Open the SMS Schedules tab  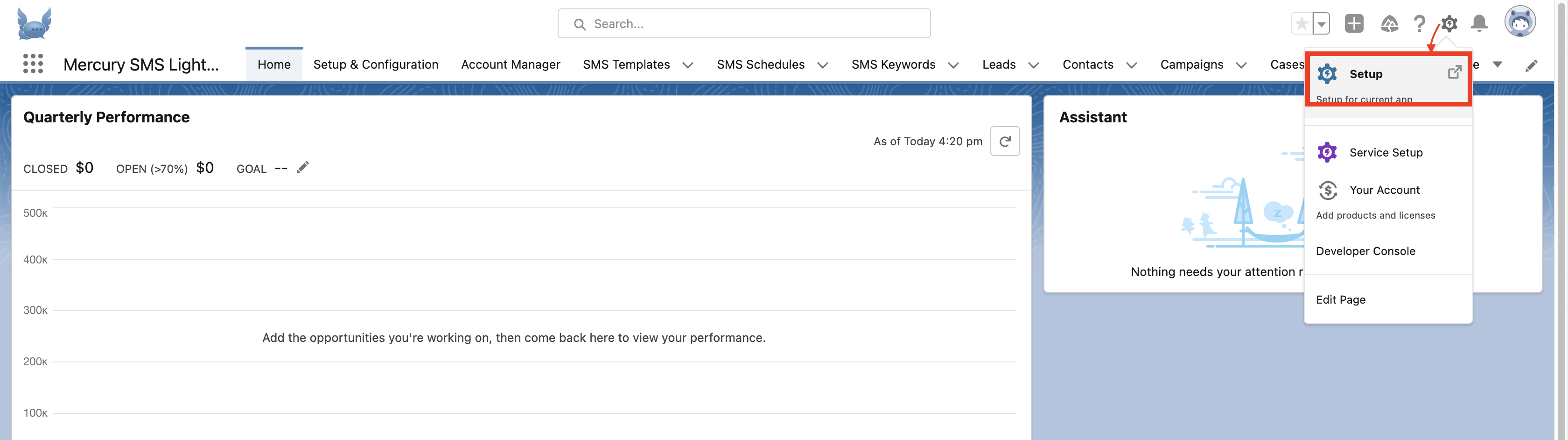(x=760, y=64)
